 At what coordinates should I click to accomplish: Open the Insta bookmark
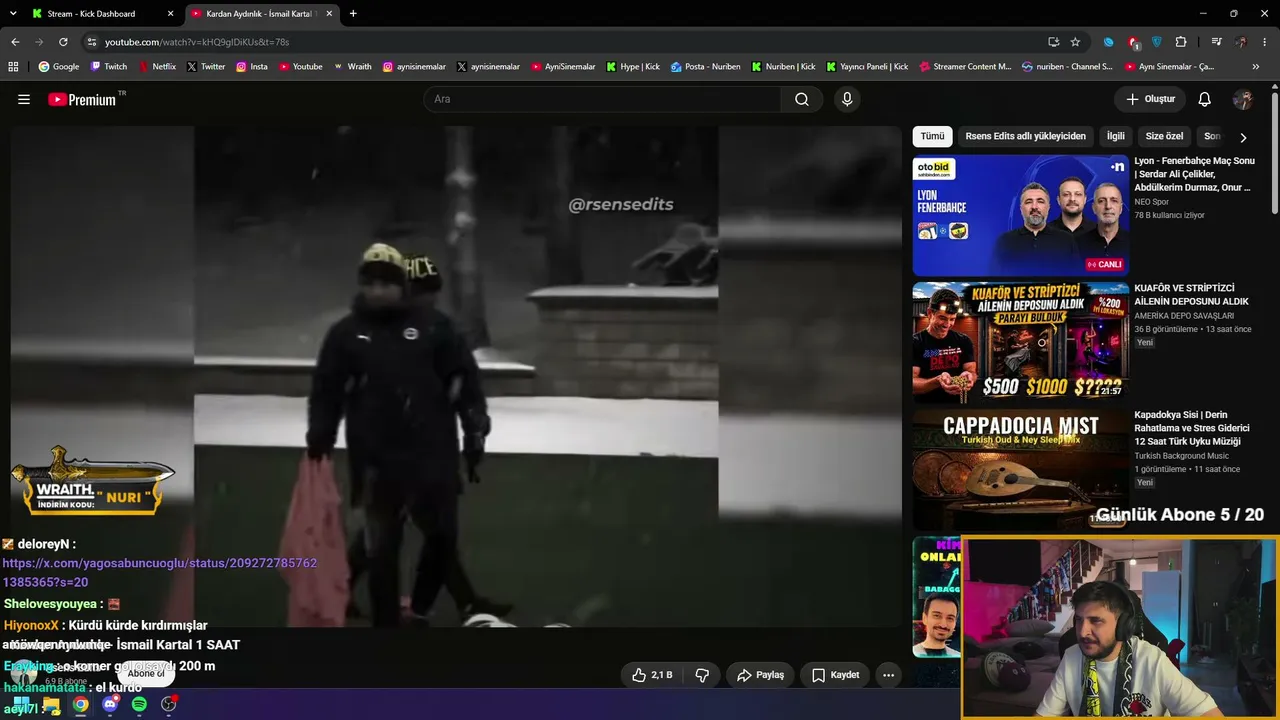pos(252,67)
